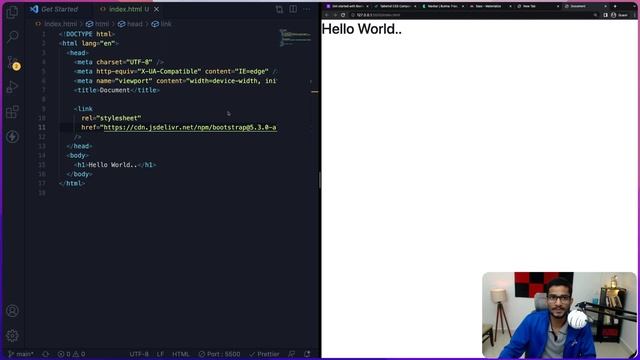Change the LF end-of-line setting

coord(160,354)
